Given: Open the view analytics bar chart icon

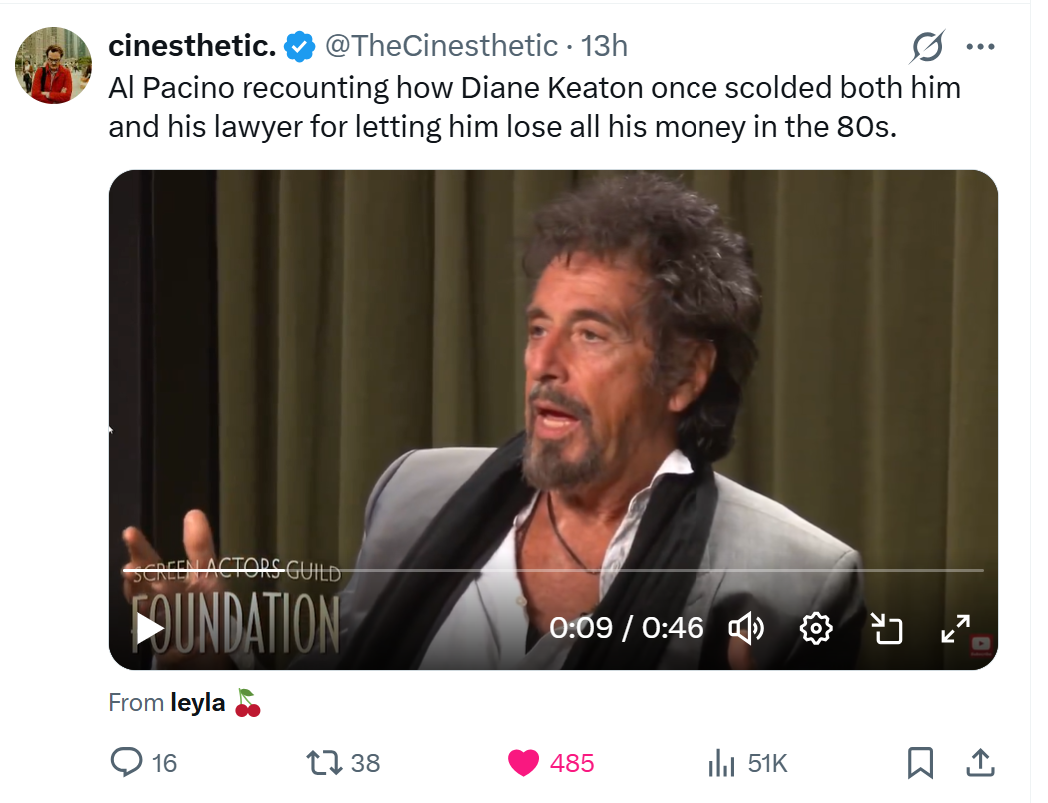Looking at the screenshot, I should 720,763.
